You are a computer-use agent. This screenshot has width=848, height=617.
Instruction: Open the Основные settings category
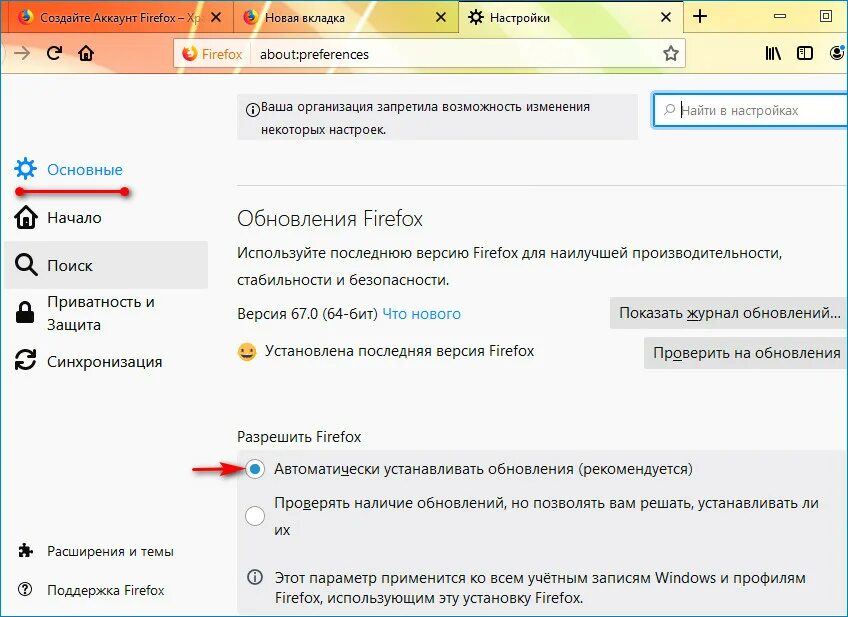point(105,169)
